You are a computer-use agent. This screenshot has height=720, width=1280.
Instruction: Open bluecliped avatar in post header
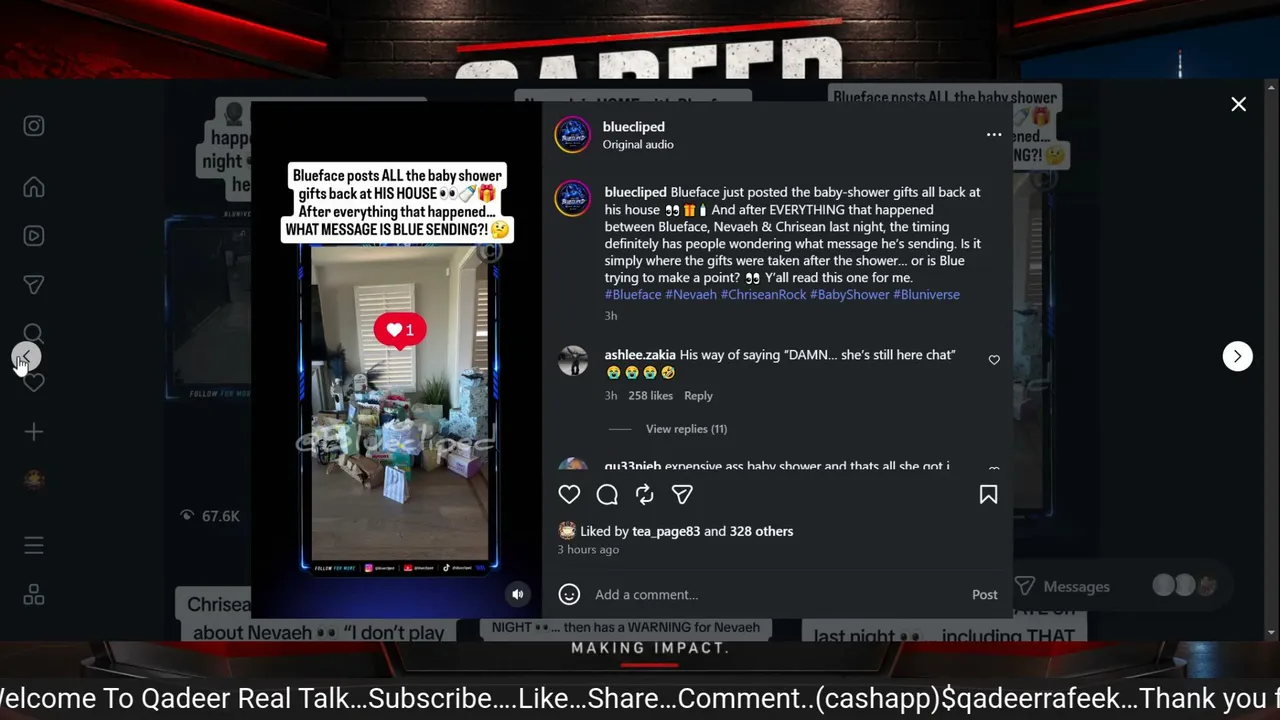click(573, 135)
